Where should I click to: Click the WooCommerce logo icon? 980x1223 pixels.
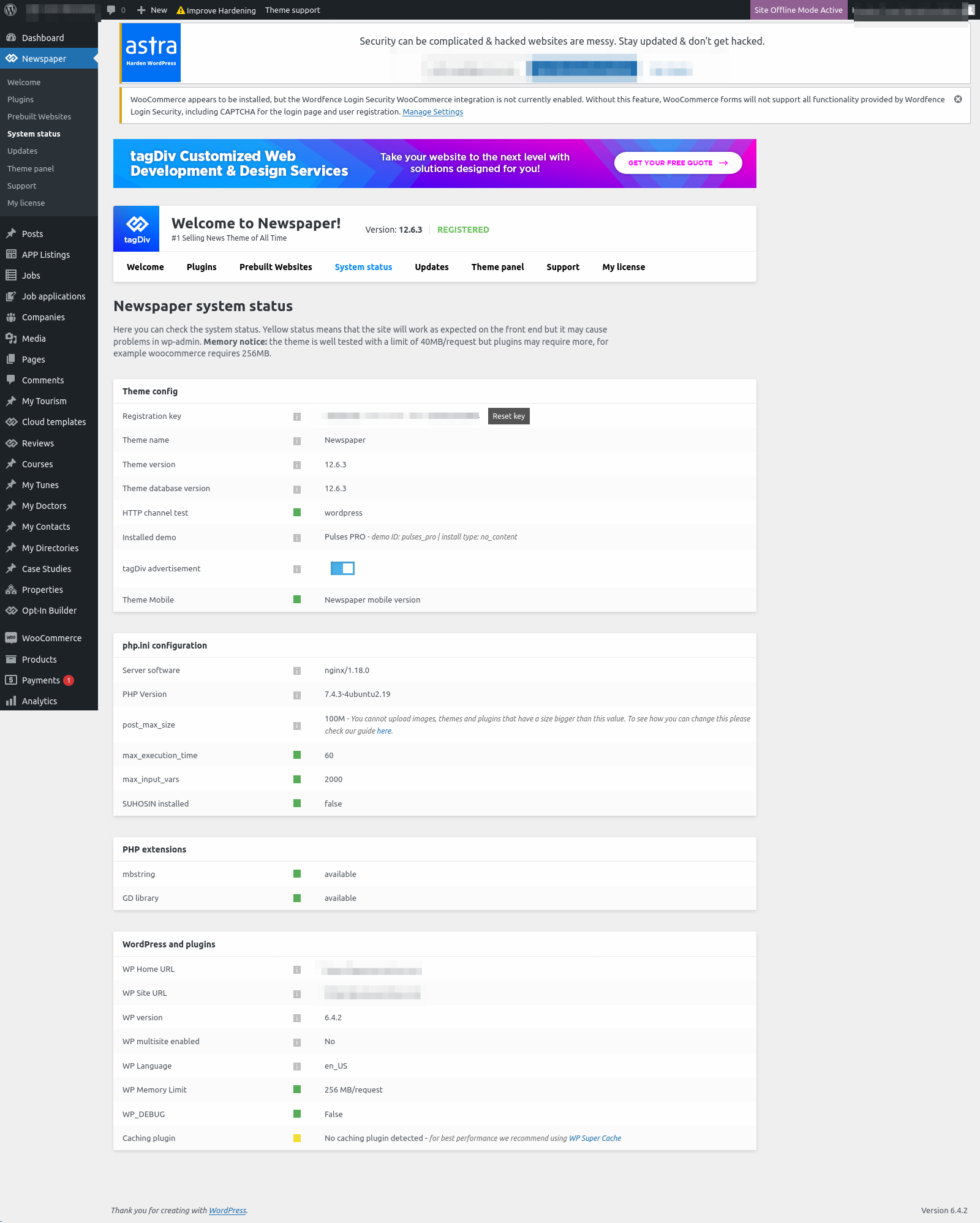click(x=11, y=638)
